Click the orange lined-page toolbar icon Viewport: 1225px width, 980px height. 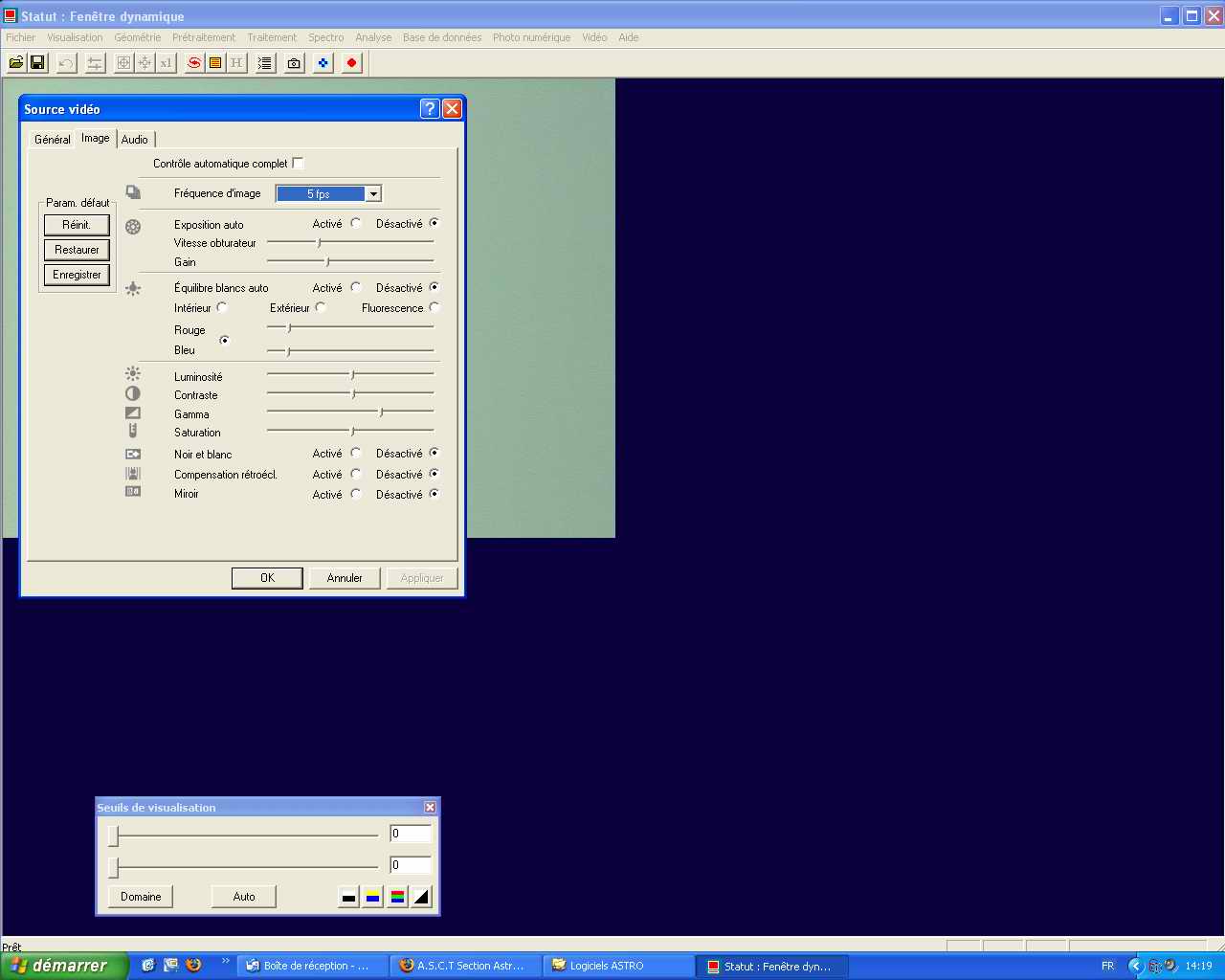pyautogui.click(x=215, y=63)
